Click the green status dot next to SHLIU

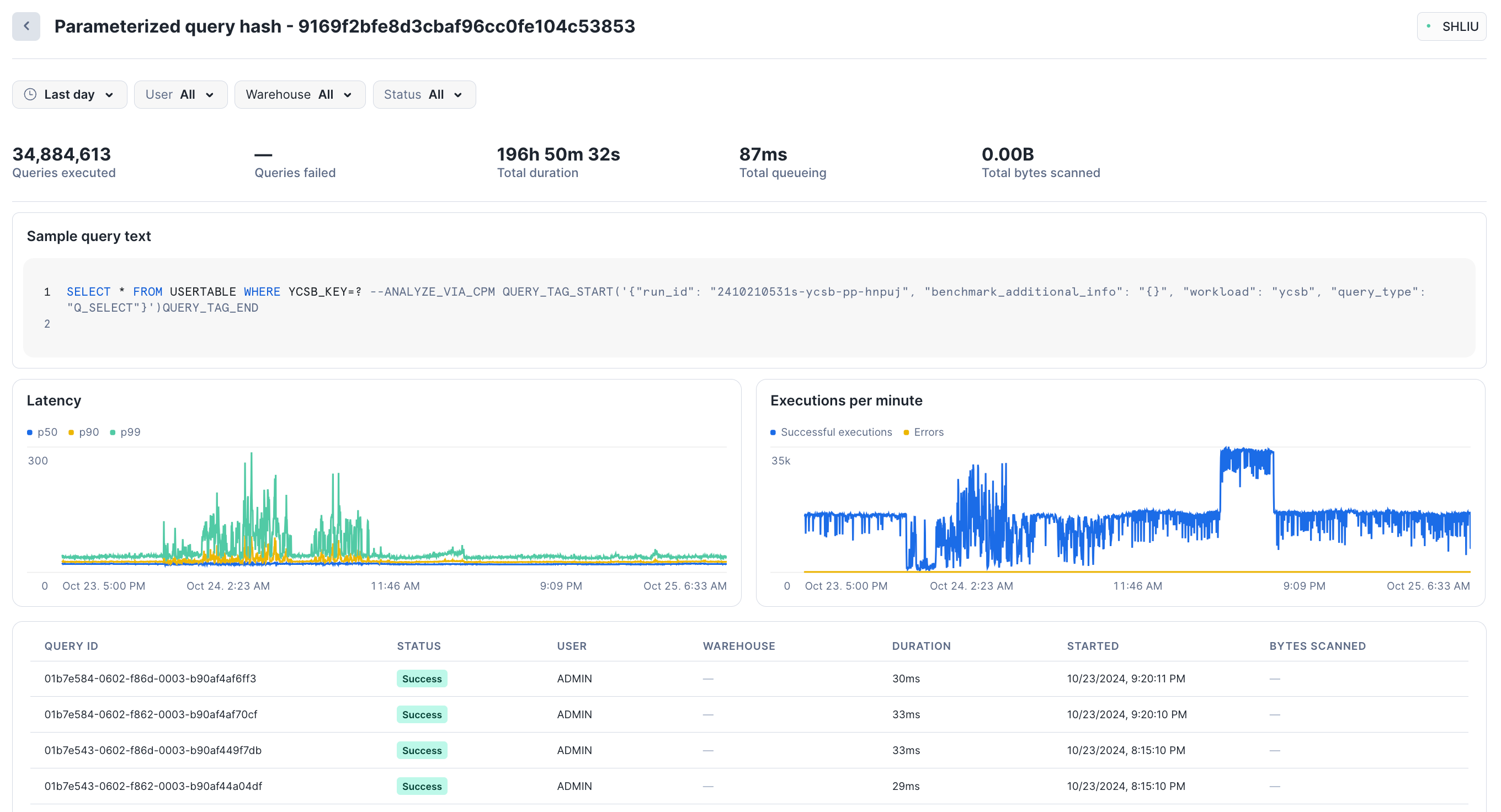coord(1428,25)
